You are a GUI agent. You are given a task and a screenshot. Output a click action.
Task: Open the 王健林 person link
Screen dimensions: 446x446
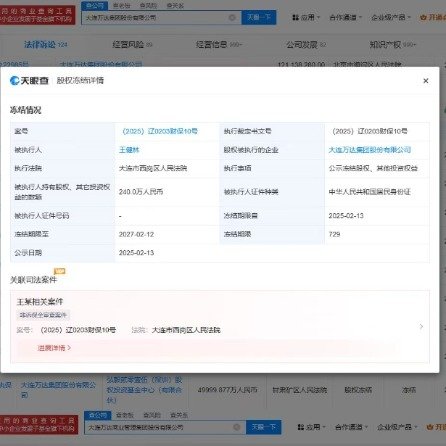[x=129, y=150]
